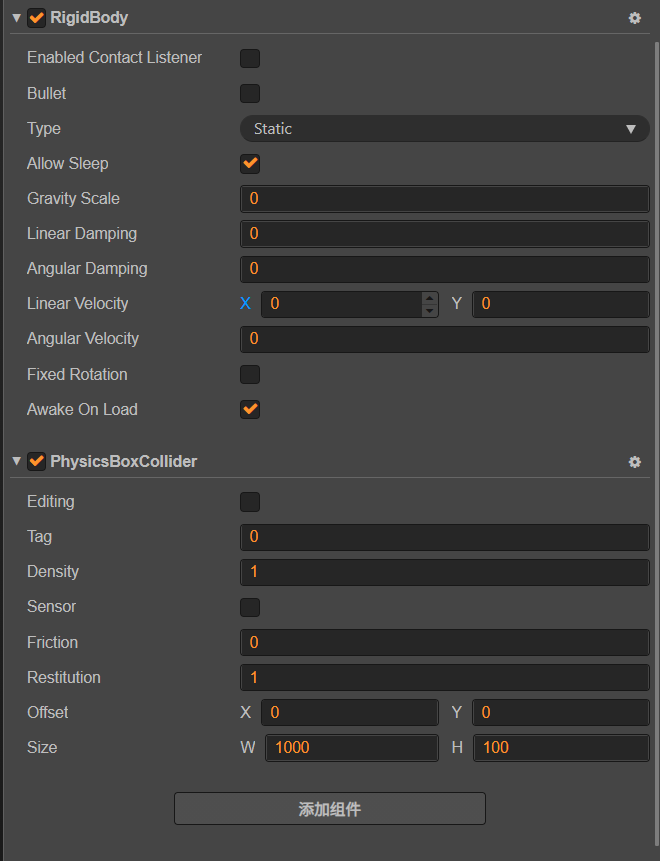Focus the Restitution value field
This screenshot has height=861, width=660.
coord(444,678)
